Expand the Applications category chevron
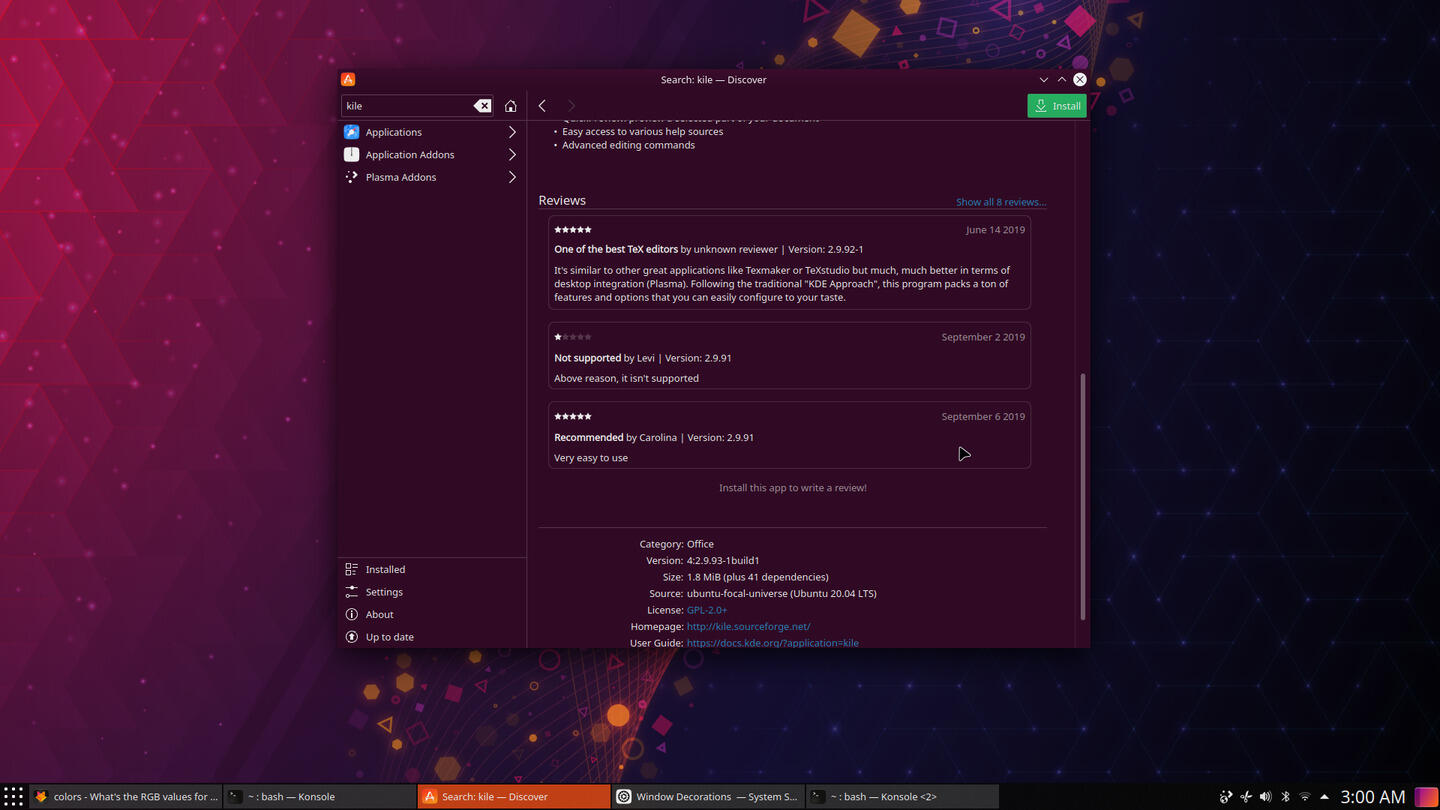 (512, 132)
